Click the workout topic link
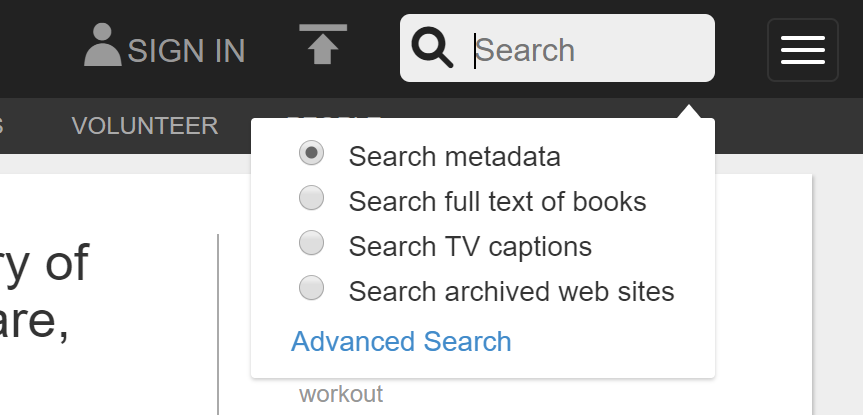 pos(341,395)
